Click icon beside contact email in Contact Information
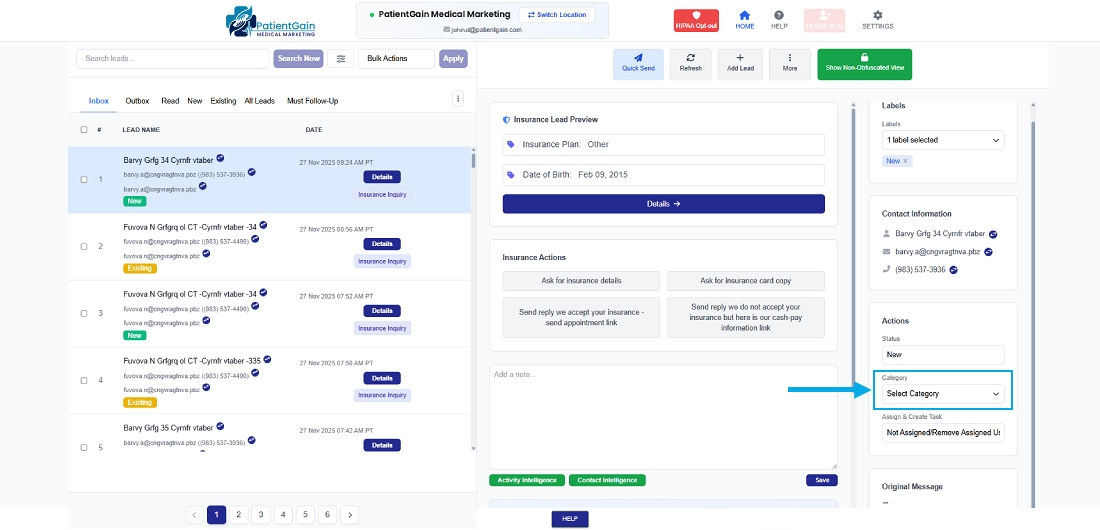The image size is (1100, 530). pyautogui.click(x=988, y=251)
